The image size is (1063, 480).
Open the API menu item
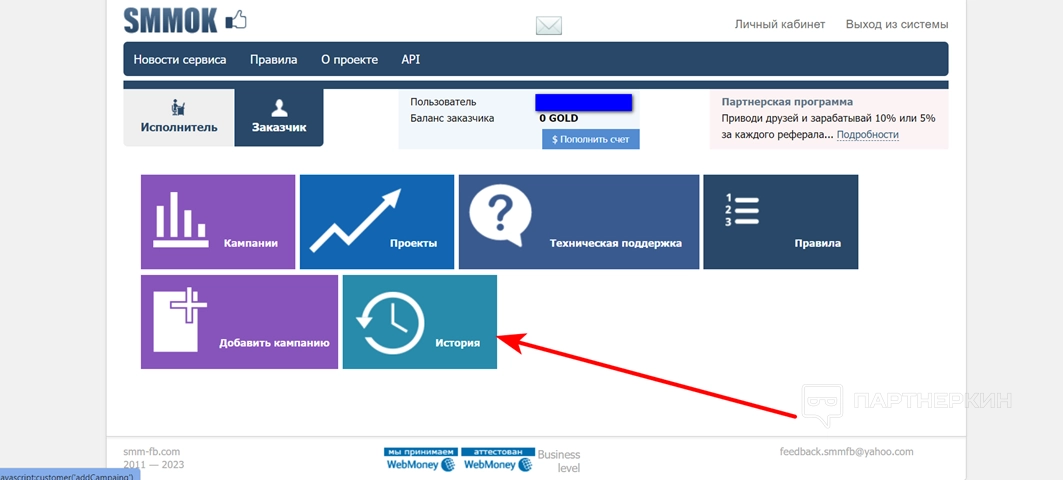pyautogui.click(x=411, y=60)
